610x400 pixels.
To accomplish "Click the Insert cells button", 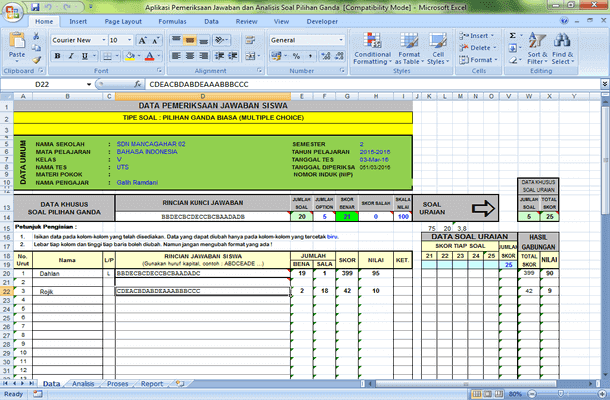I will 477,36.
